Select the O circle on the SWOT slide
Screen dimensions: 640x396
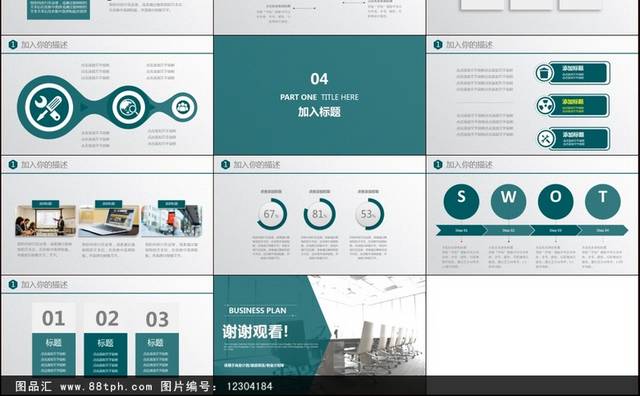pos(556,201)
